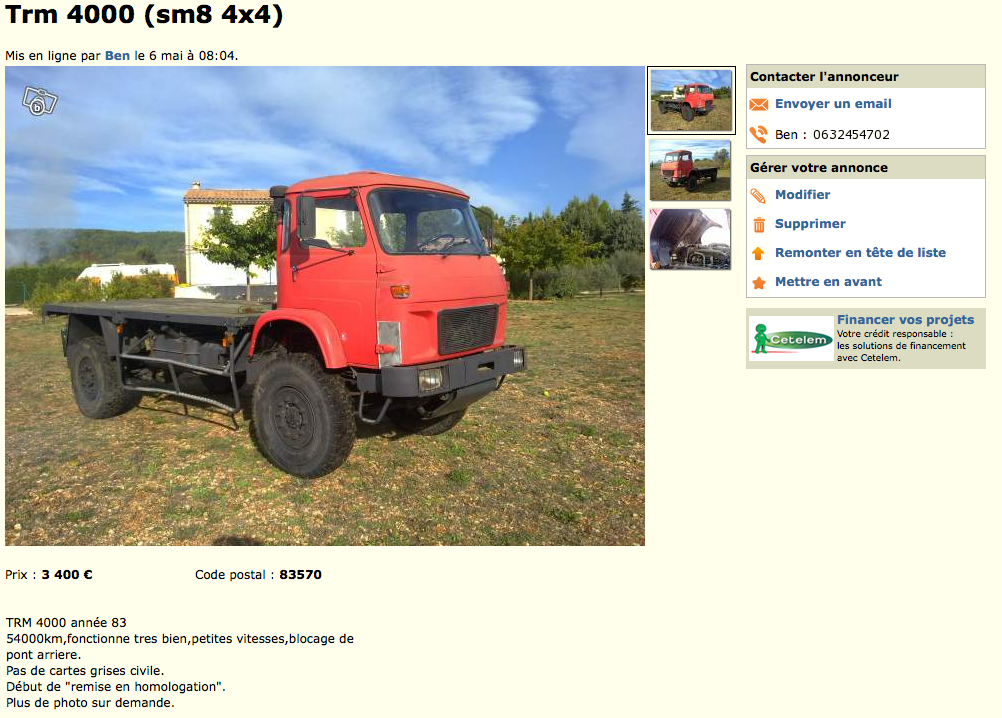This screenshot has height=718, width=1002.
Task: Select Mettre en avant link
Action: [828, 282]
